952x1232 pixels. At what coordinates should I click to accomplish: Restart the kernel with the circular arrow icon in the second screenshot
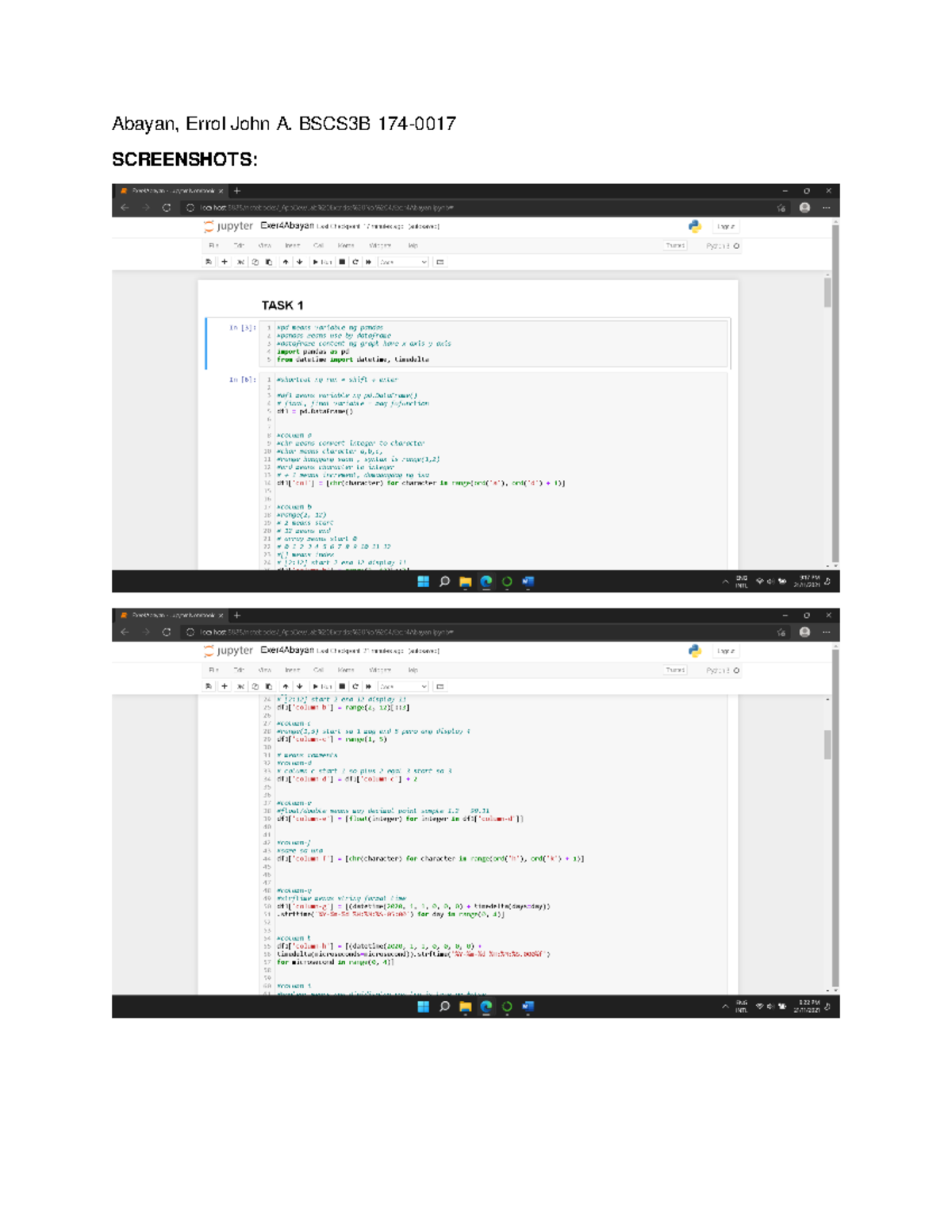point(355,686)
